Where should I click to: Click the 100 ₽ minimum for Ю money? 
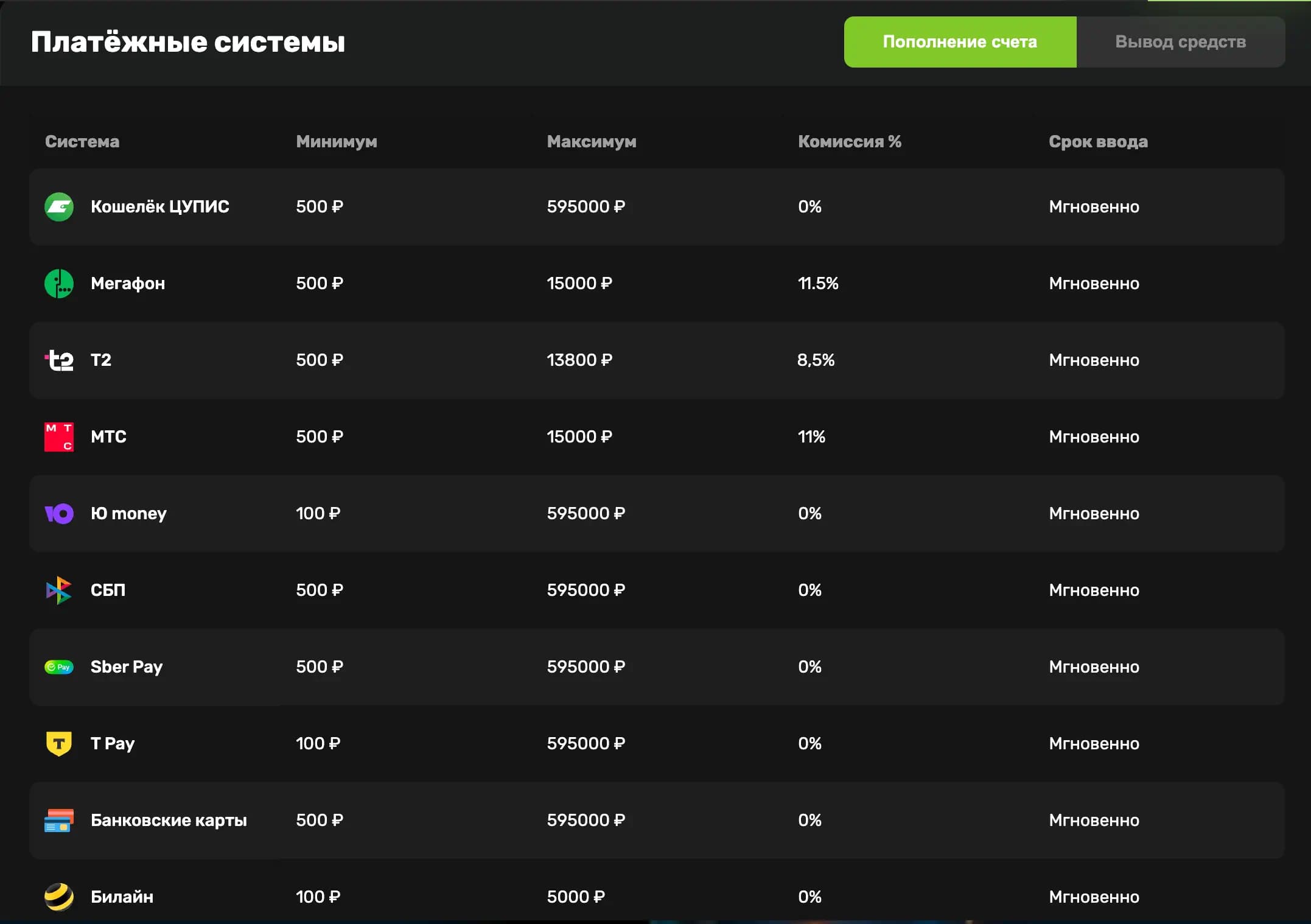(318, 514)
